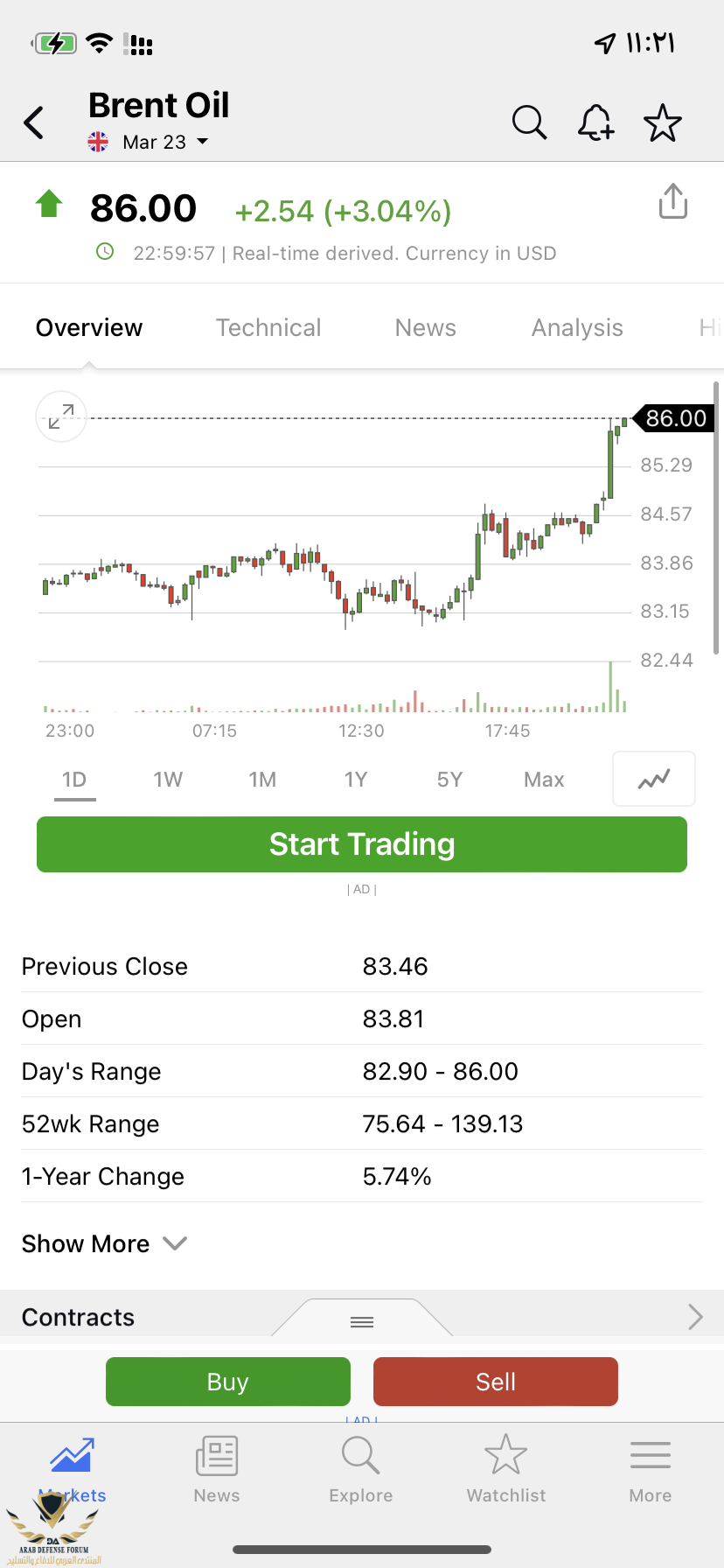This screenshot has width=724, height=1568.
Task: Tap the location arrow status icon
Action: pyautogui.click(x=605, y=42)
